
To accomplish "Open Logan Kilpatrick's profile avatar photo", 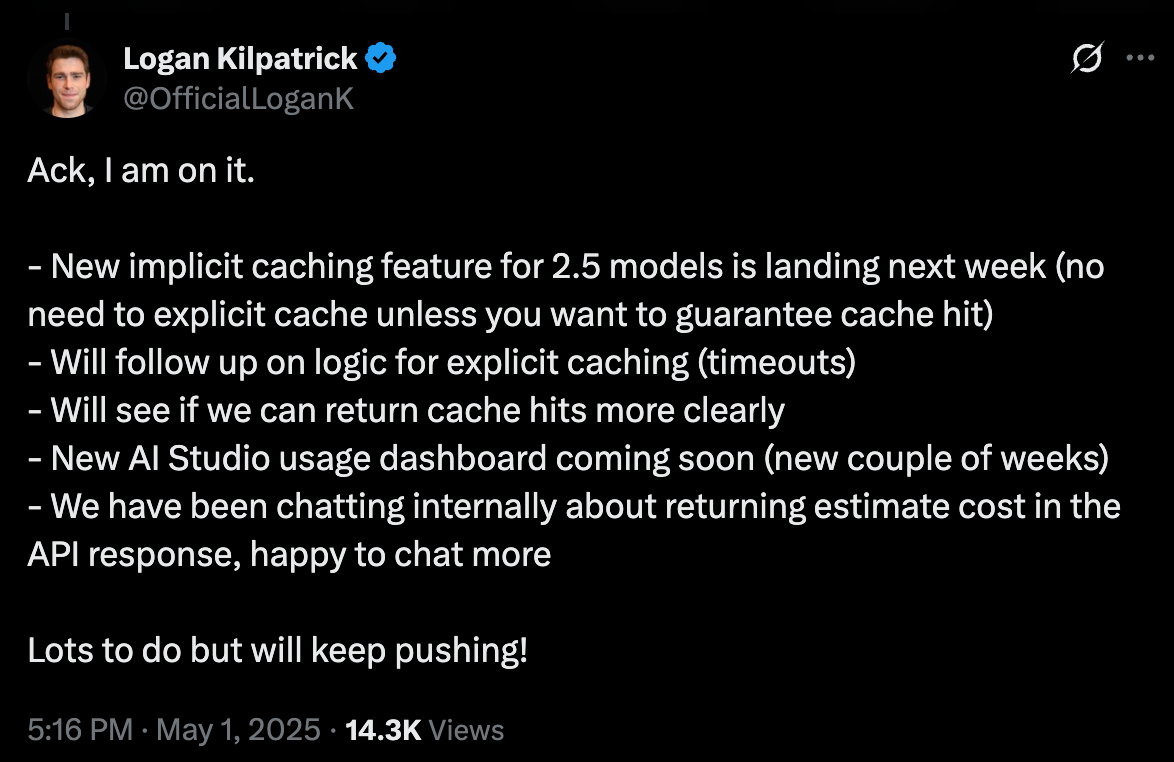I will click(x=67, y=79).
